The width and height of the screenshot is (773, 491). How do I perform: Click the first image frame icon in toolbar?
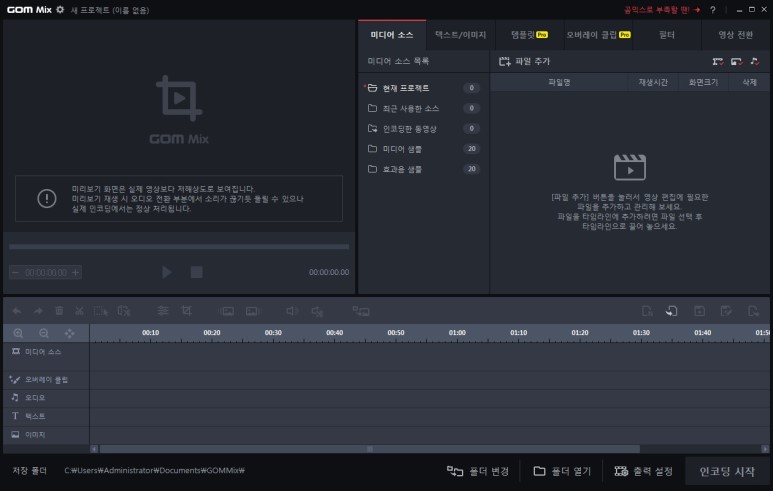[x=227, y=311]
